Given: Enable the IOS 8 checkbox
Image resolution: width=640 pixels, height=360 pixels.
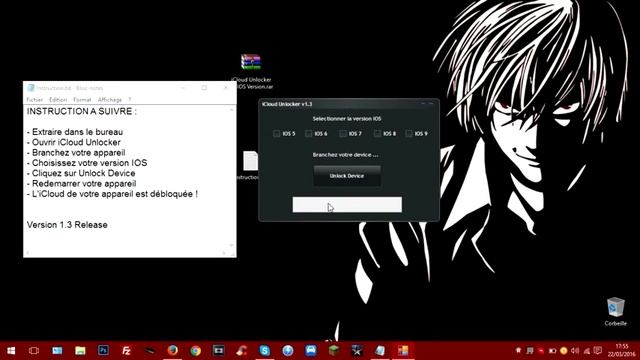Looking at the screenshot, I should coord(377,133).
